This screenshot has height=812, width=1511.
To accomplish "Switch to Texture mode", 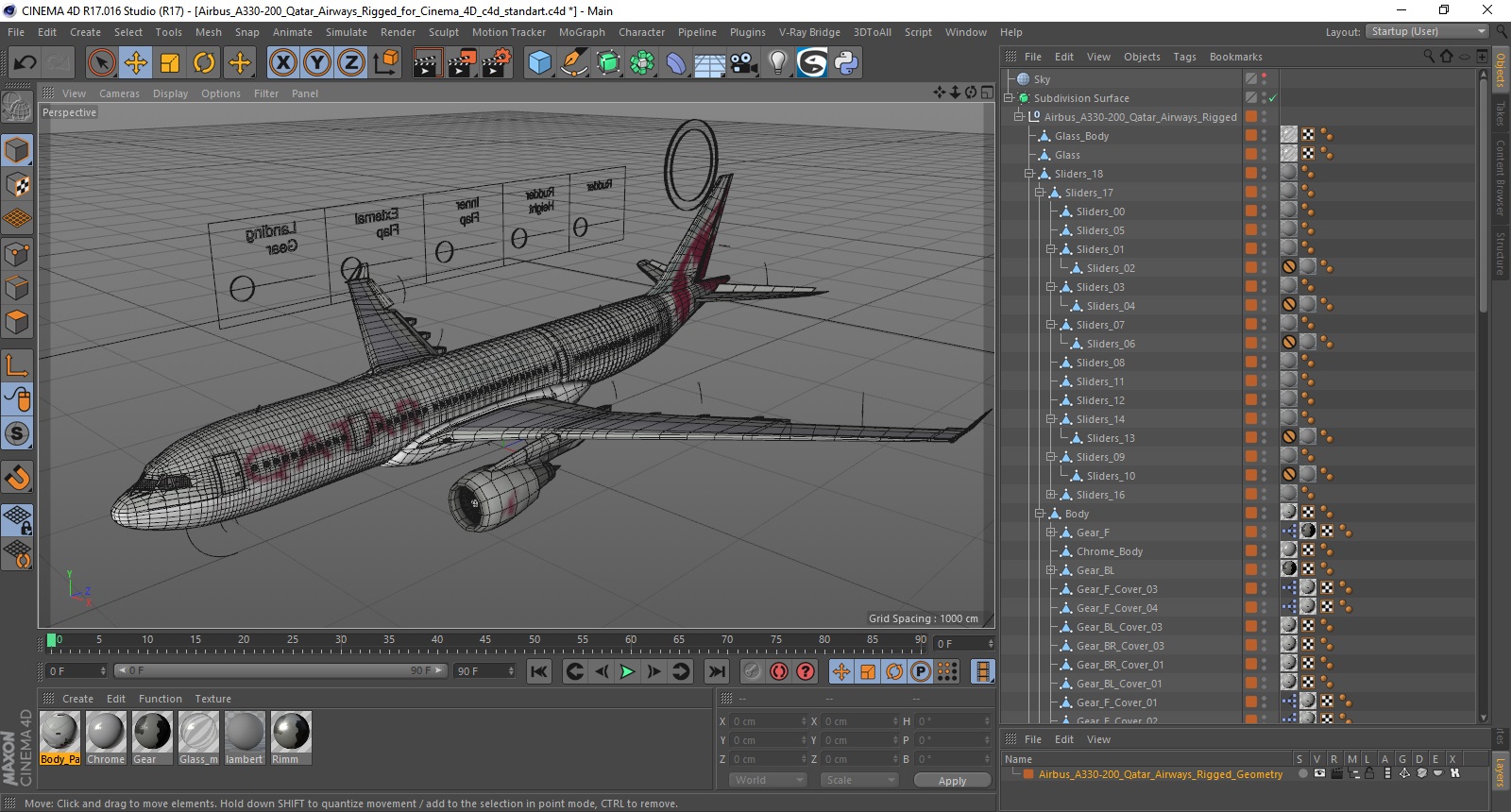I will [17, 185].
